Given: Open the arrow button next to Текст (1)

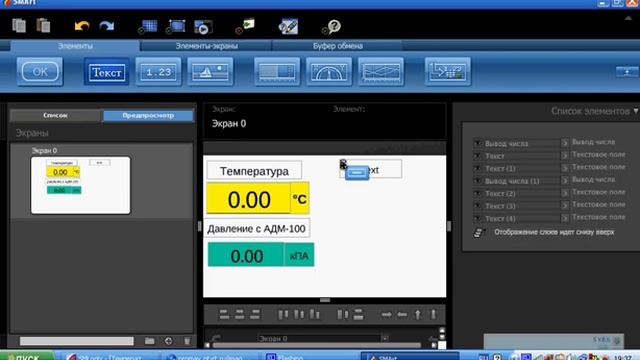Looking at the screenshot, I should pos(564,168).
